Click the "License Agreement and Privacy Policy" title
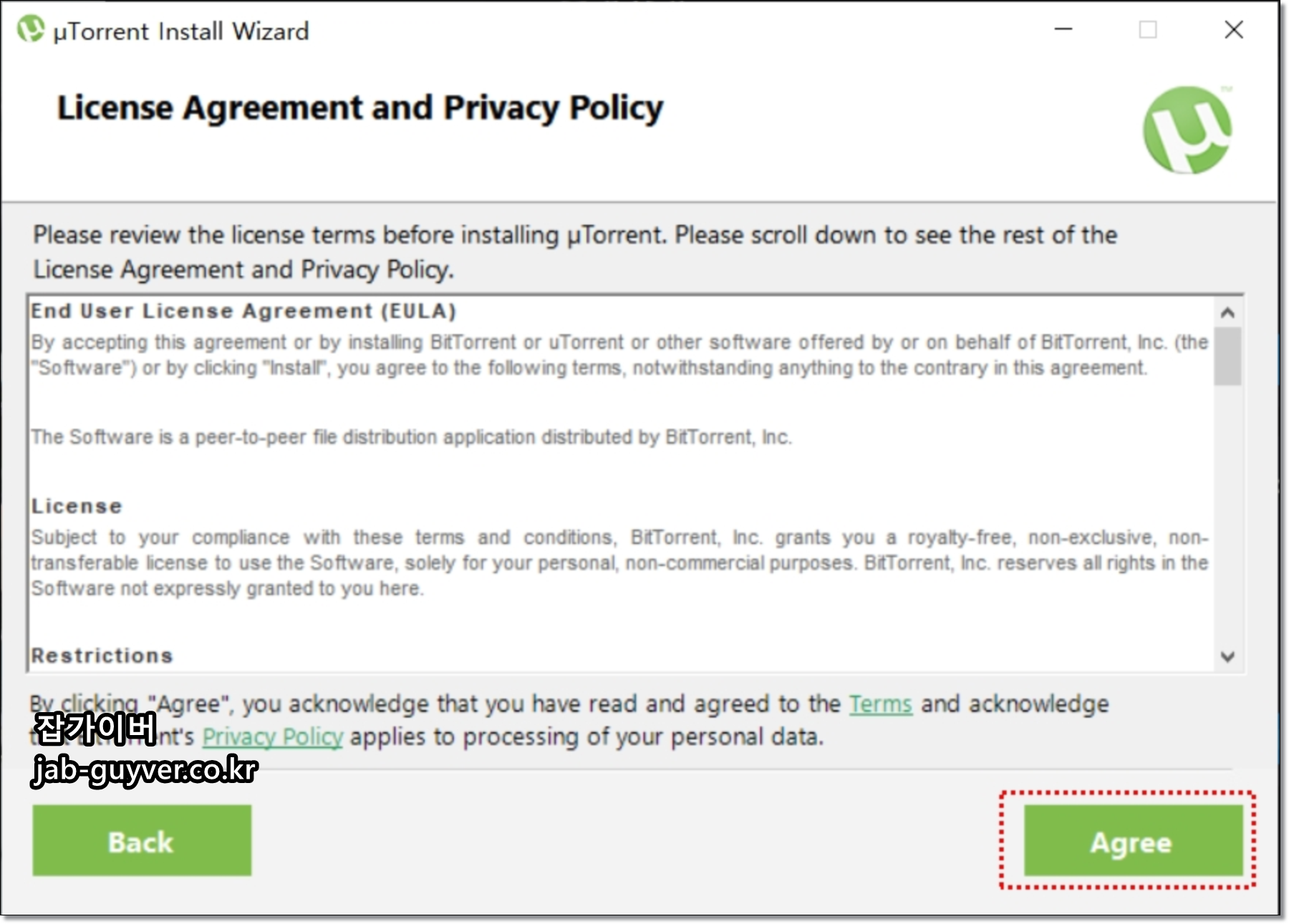The width and height of the screenshot is (1289, 924). (360, 109)
